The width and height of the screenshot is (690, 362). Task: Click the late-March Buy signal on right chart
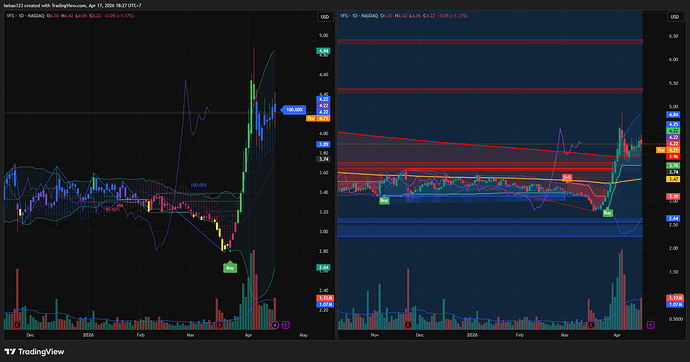[608, 213]
